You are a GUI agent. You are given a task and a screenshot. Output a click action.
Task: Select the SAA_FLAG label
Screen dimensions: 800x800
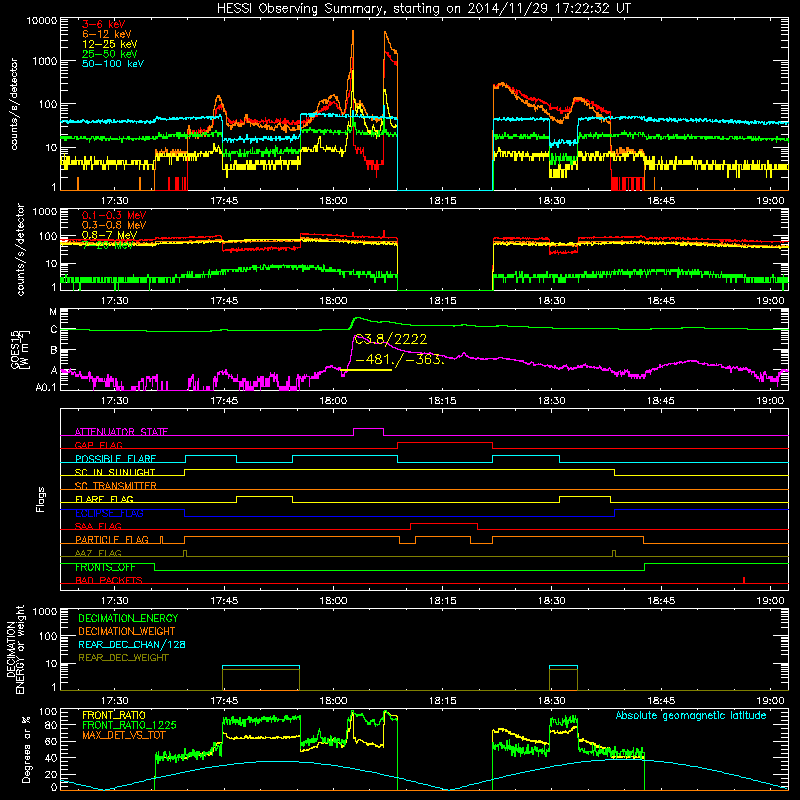tap(98, 526)
